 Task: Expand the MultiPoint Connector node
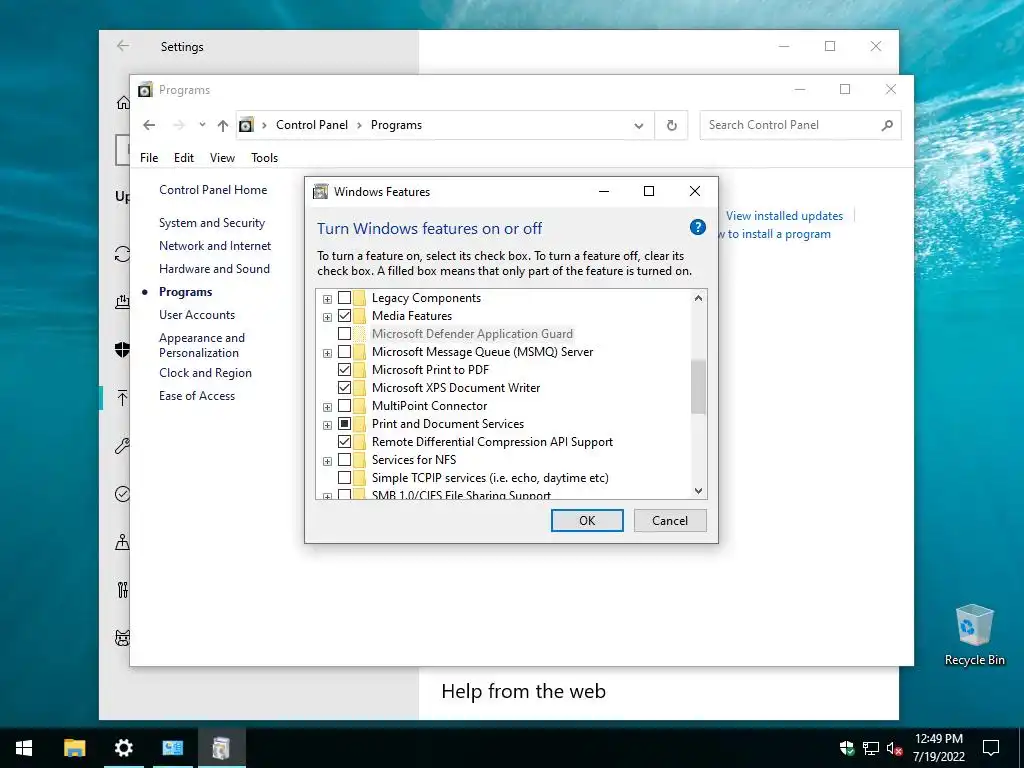[327, 408]
